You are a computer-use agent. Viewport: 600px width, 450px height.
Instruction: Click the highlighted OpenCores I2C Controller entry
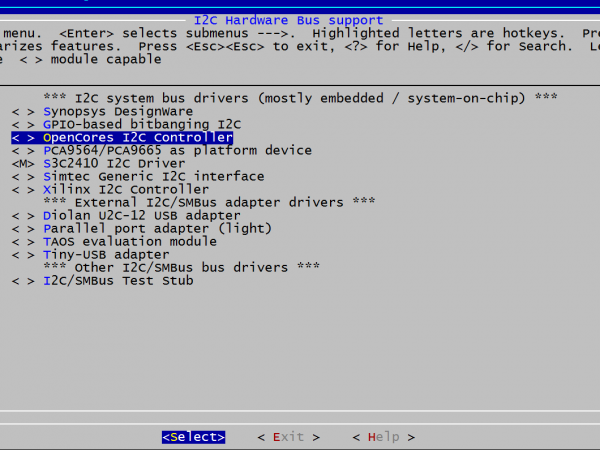tap(137, 137)
